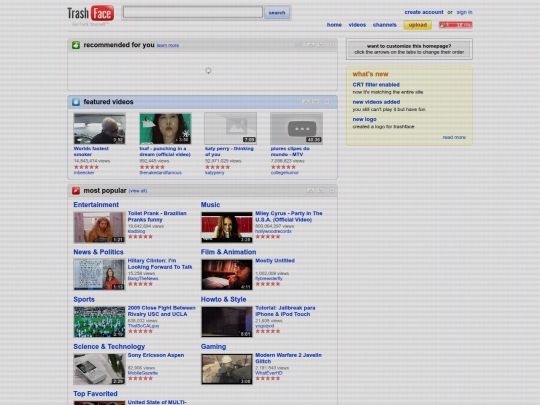Open the Sports category
Image resolution: width=540 pixels, height=405 pixels.
84,299
